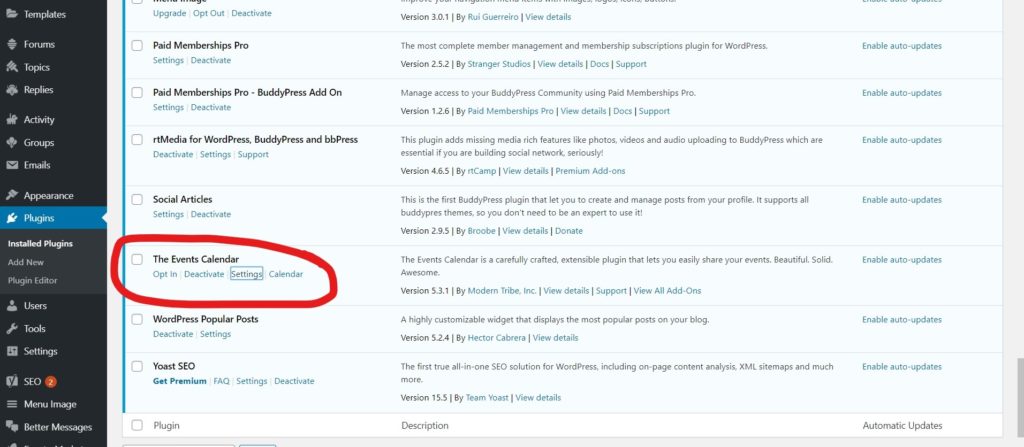Click the Activity icon in sidebar
Screen dimensions: 1024x447
[x=12, y=120]
